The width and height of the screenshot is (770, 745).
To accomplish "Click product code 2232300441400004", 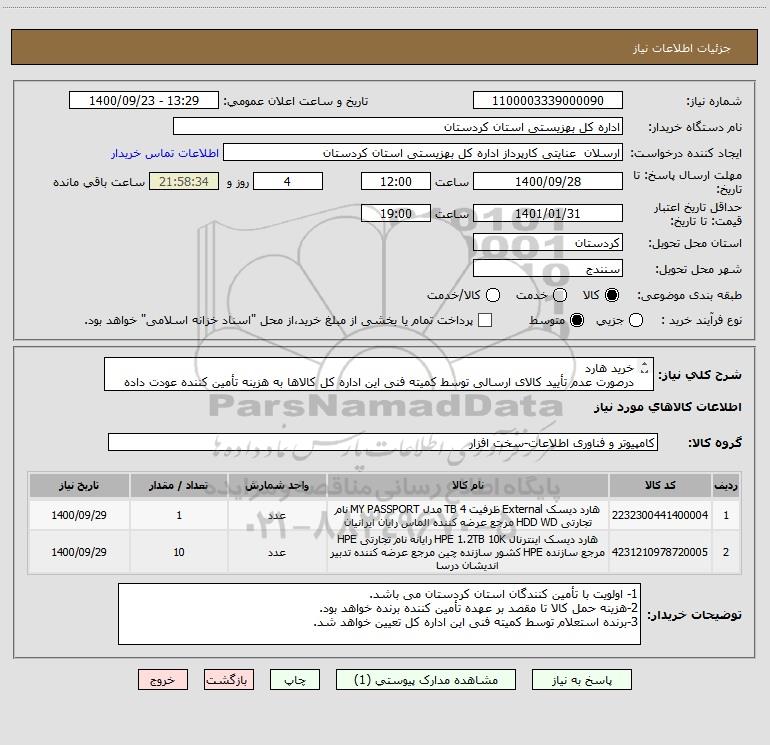I will (660, 515).
